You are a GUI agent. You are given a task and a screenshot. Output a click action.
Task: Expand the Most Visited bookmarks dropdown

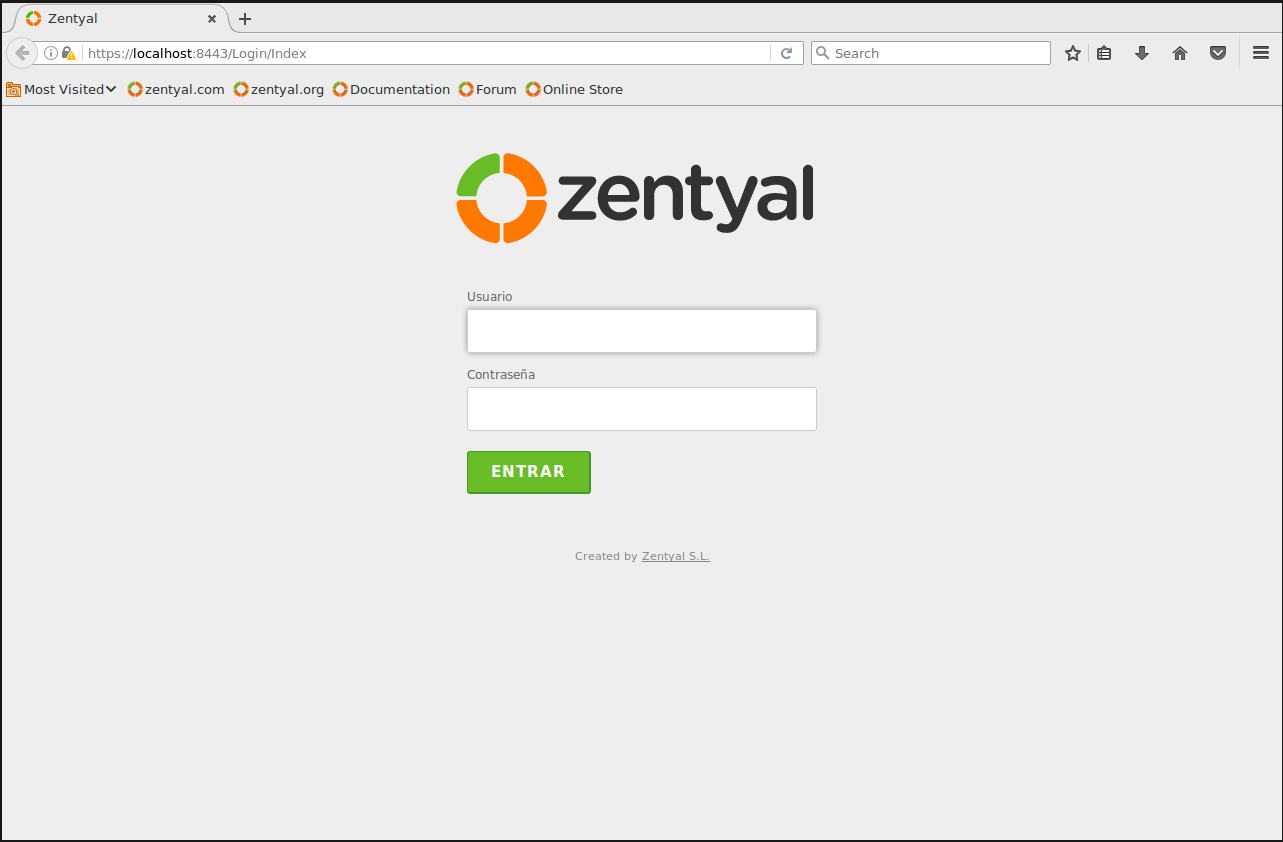pos(62,89)
